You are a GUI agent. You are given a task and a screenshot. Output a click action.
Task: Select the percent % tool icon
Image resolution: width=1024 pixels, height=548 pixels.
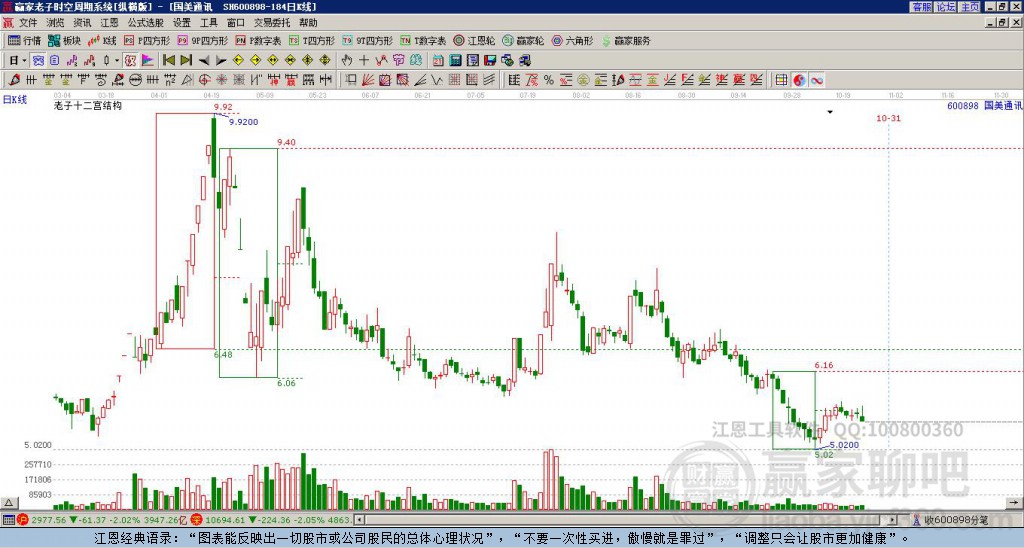point(549,80)
